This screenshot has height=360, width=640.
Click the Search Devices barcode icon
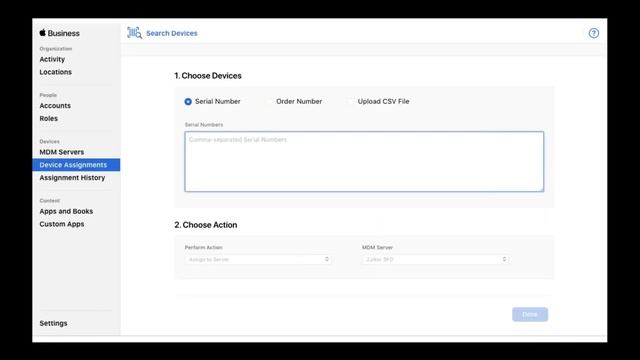pyautogui.click(x=134, y=33)
